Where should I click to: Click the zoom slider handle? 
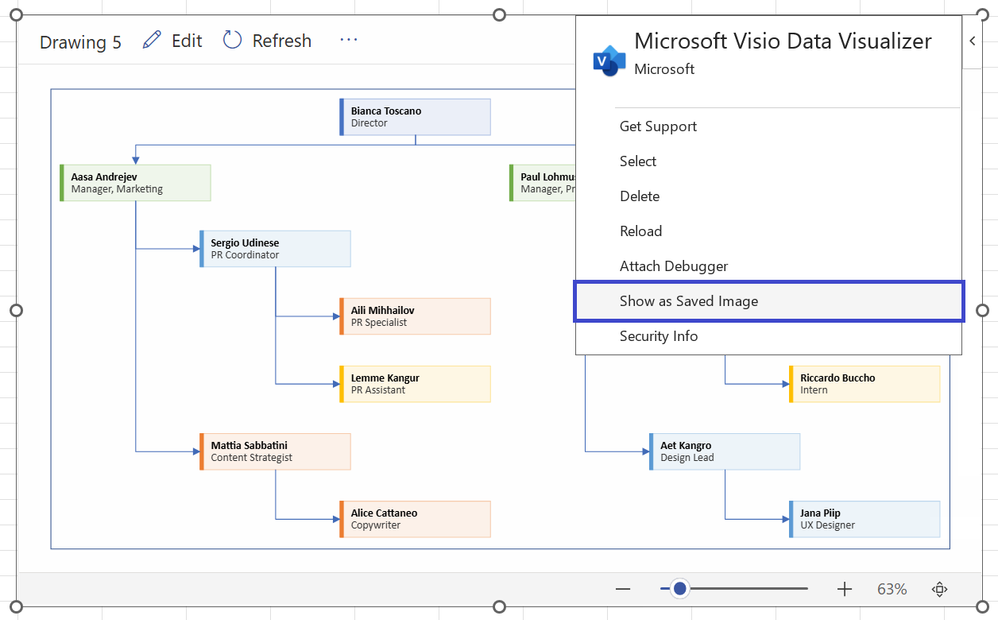pyautogui.click(x=679, y=589)
